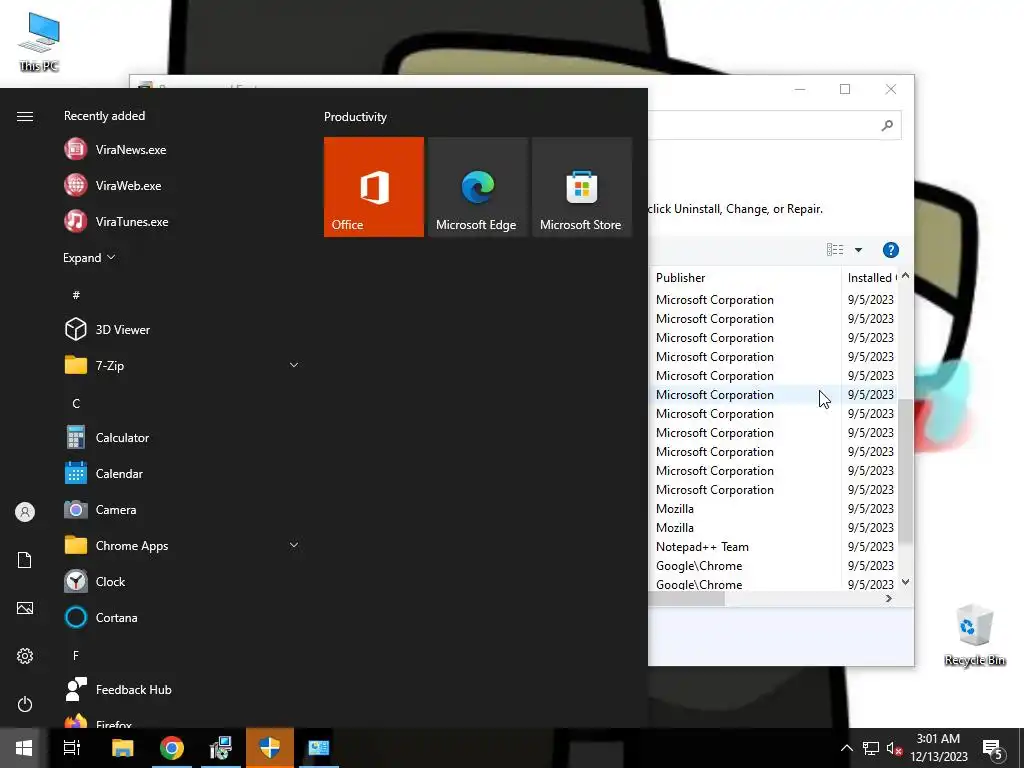
Task: Select the first Mozilla publisher row
Action: 771,509
